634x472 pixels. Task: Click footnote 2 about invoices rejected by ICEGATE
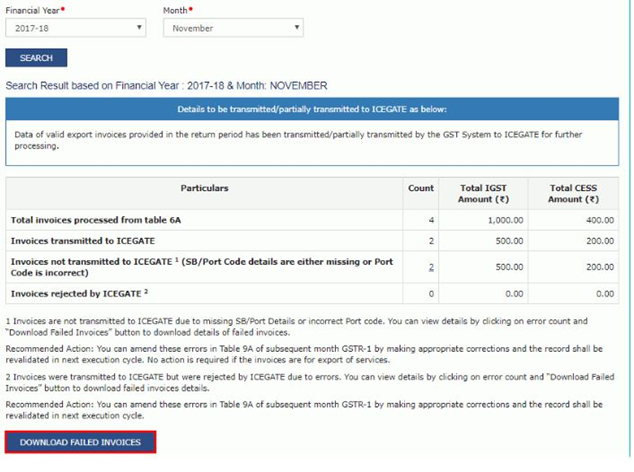310,382
